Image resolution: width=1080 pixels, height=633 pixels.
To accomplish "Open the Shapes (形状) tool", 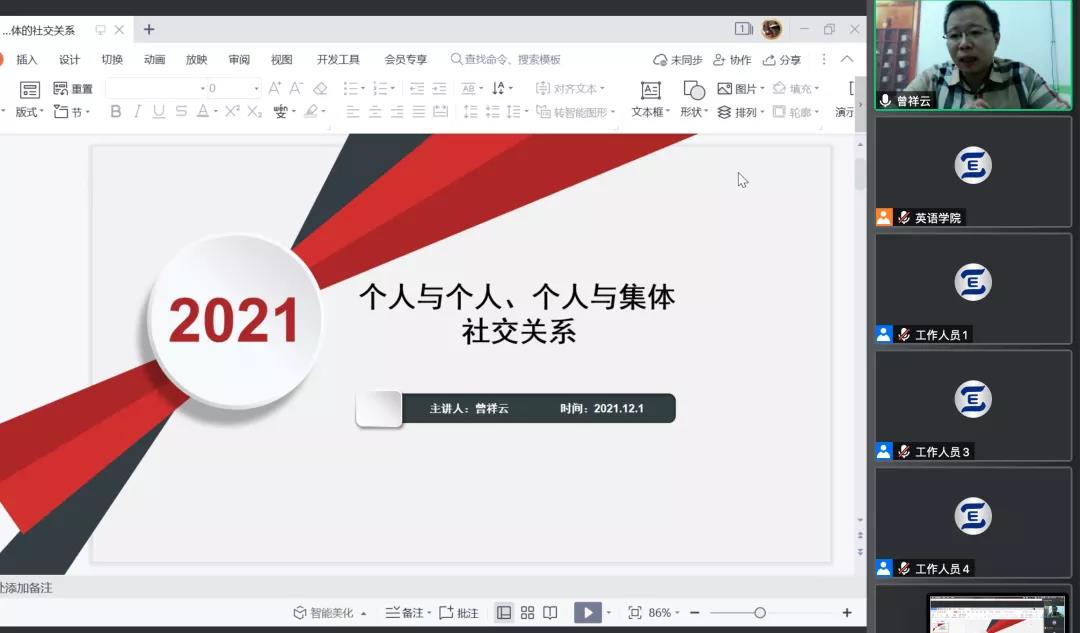I will click(693, 99).
